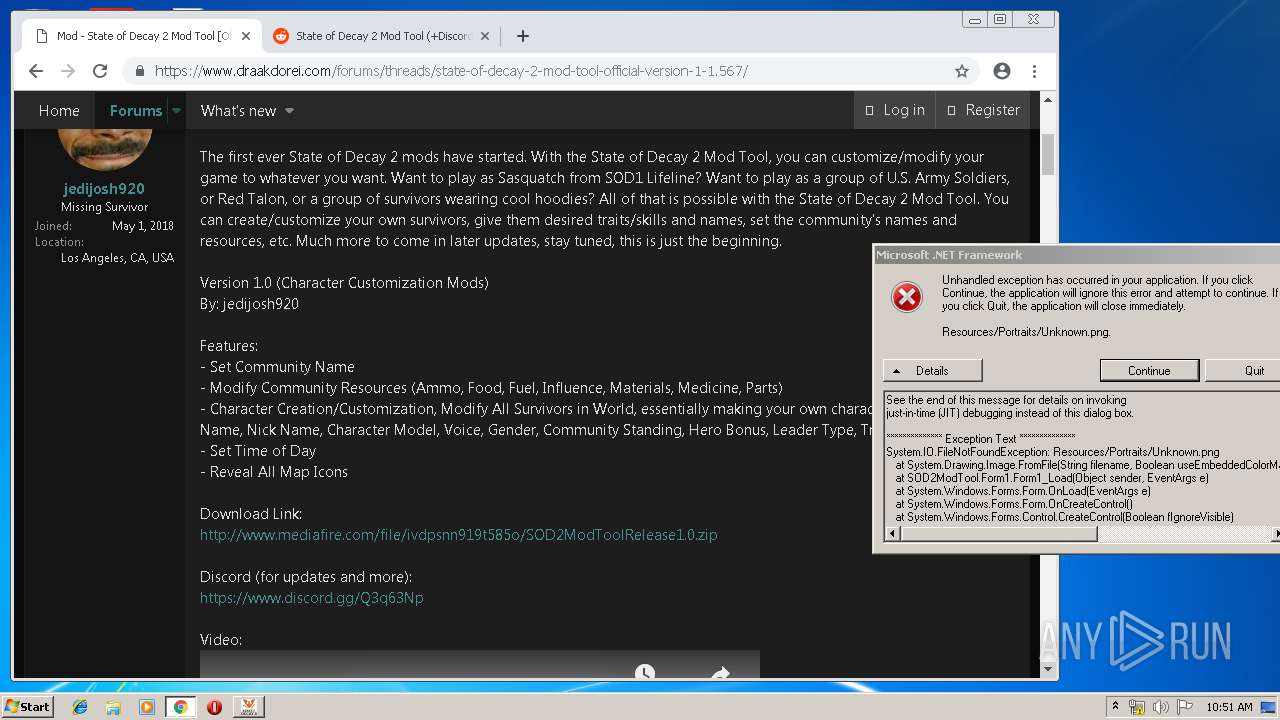Open the Chrome profile avatar menu
Viewport: 1280px width, 720px height.
tap(1002, 71)
